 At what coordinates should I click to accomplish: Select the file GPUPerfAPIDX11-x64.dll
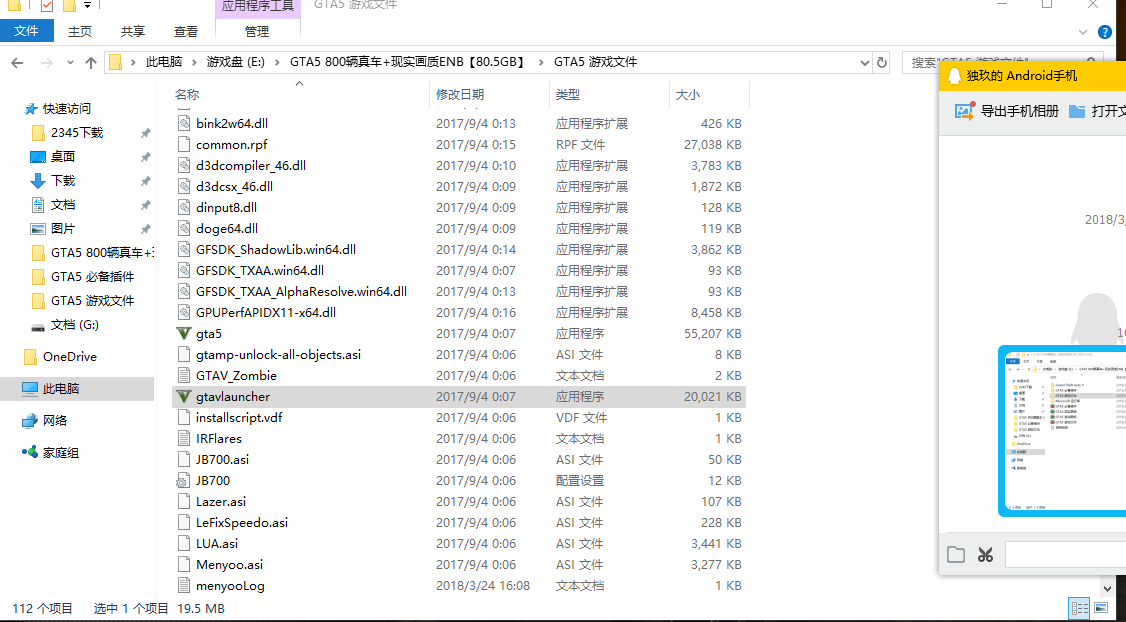point(266,312)
